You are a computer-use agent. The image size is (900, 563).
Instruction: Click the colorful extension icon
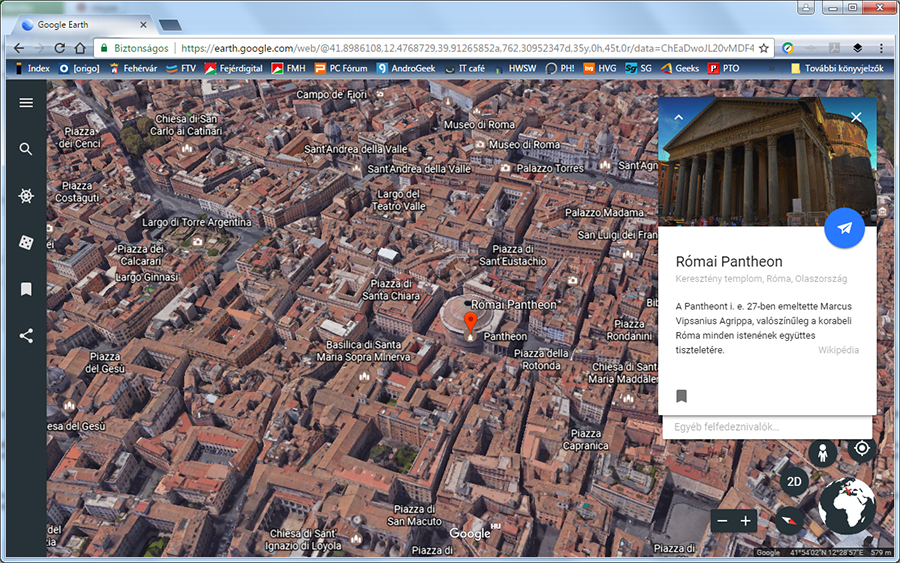[788, 48]
